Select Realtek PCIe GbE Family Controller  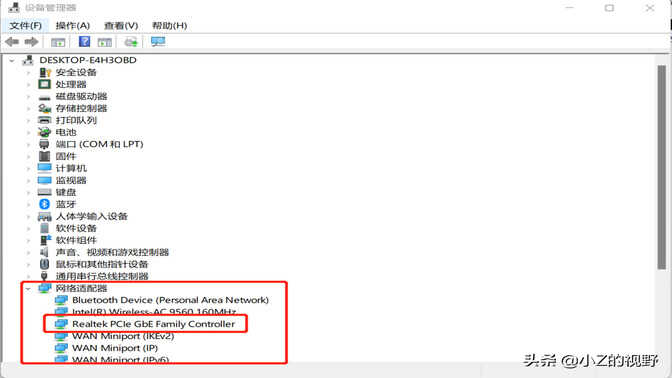pyautogui.click(x=153, y=324)
